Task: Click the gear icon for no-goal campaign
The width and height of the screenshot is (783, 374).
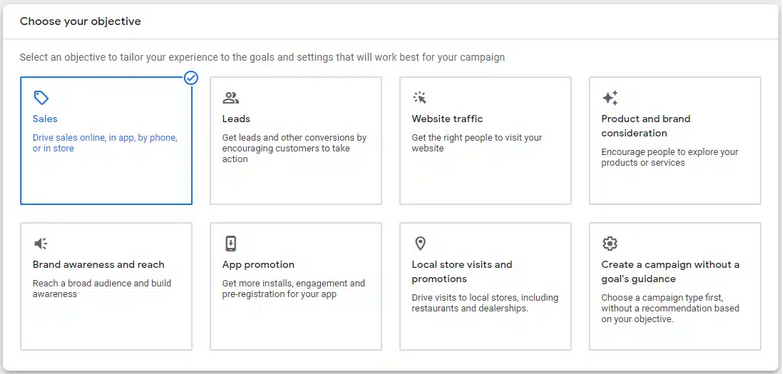Action: tap(610, 243)
